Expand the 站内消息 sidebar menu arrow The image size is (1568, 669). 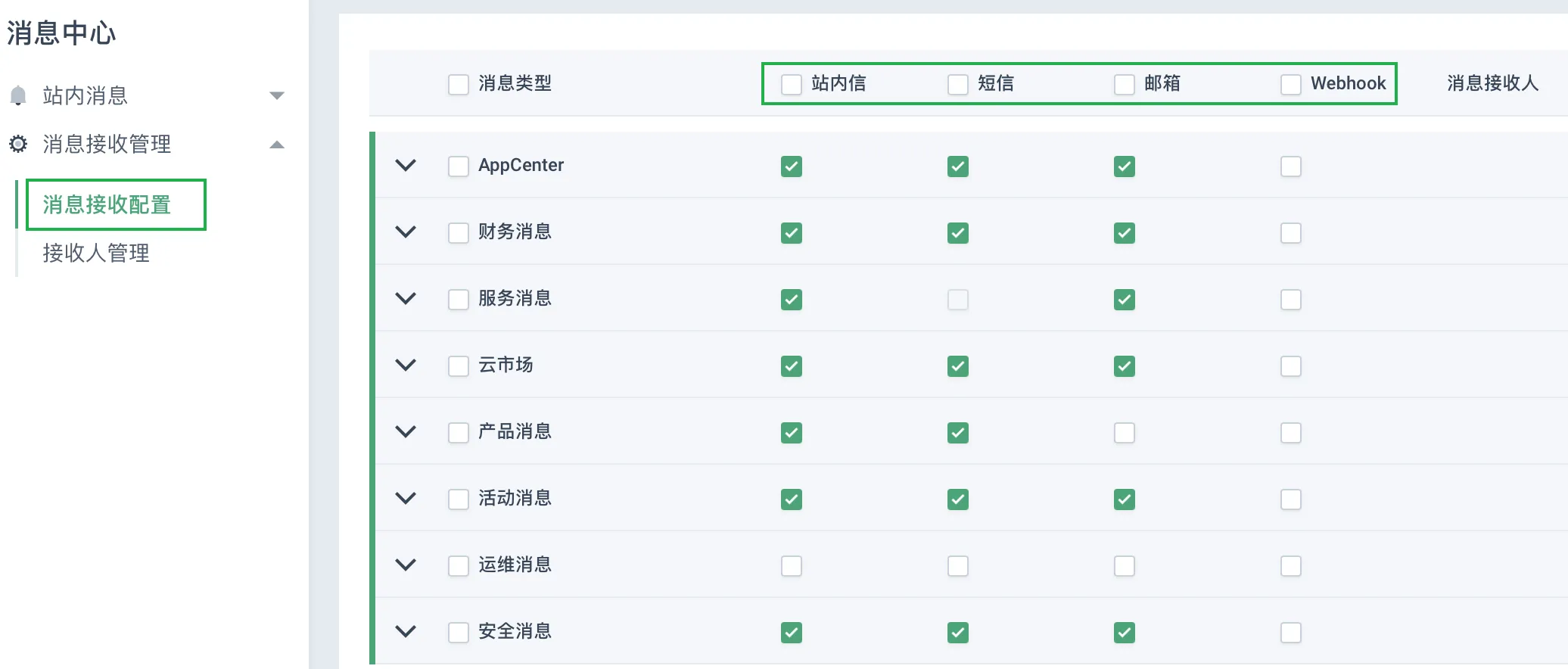coord(277,95)
